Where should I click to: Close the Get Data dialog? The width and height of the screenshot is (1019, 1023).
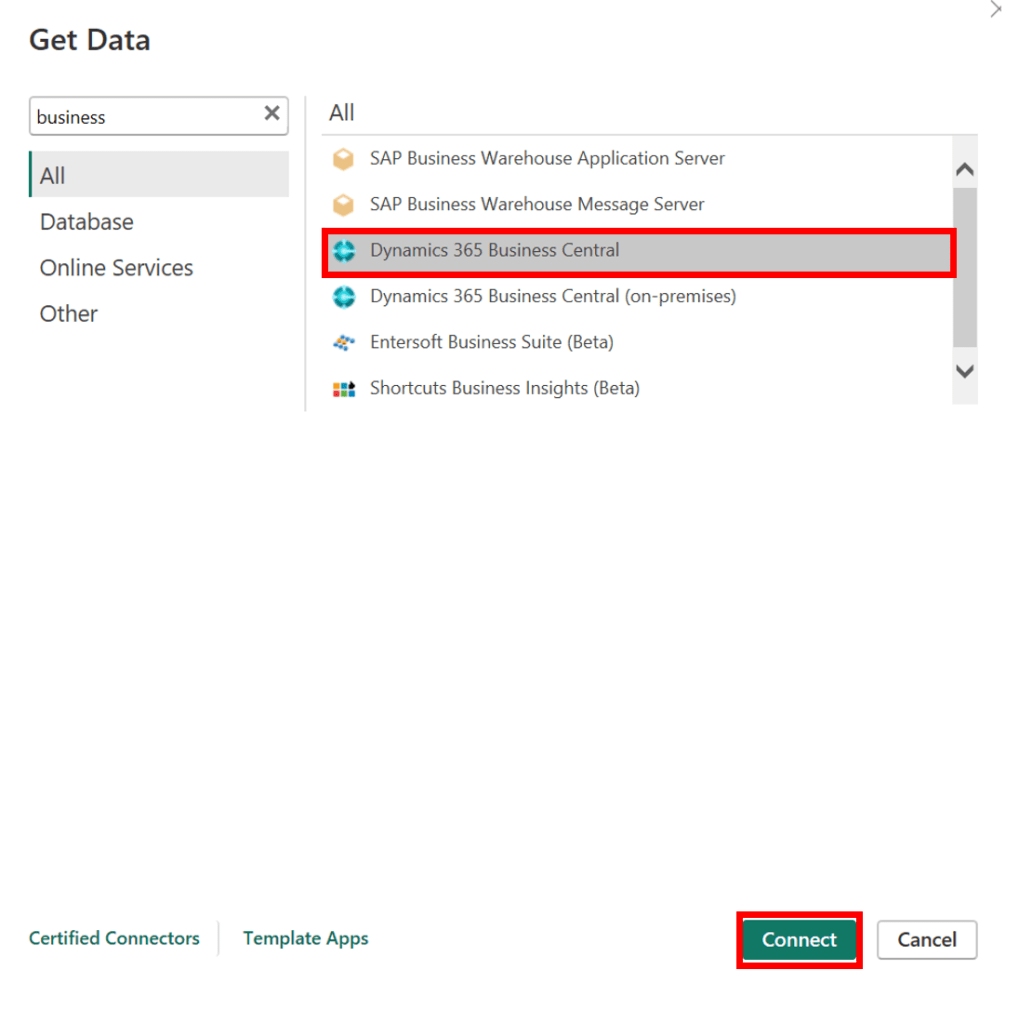[x=995, y=9]
